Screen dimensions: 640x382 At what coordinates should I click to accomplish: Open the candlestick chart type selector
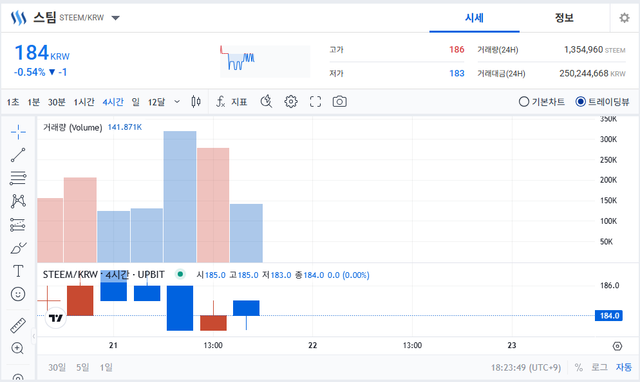click(x=196, y=102)
